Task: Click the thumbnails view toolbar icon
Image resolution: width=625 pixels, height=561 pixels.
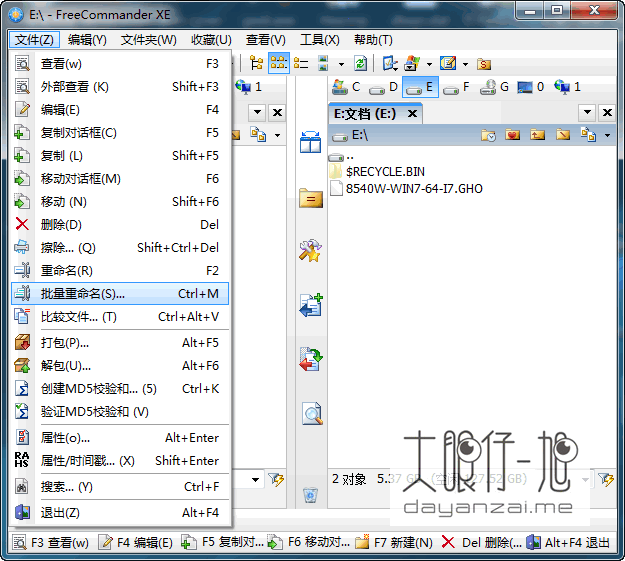Action: [323, 63]
